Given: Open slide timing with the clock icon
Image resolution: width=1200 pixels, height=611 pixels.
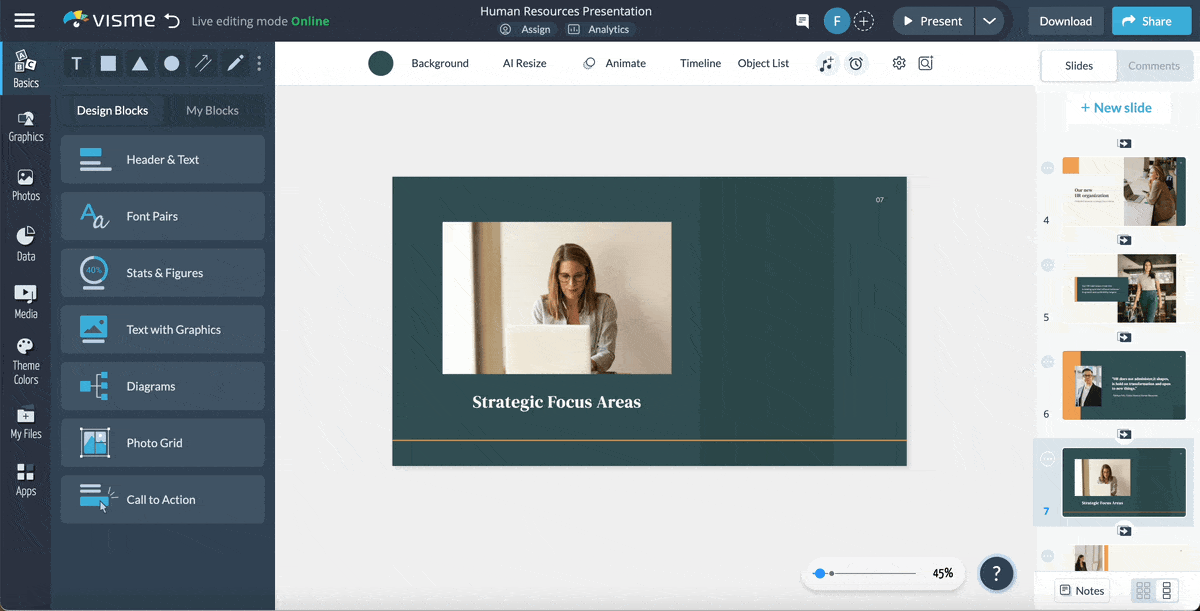Looking at the screenshot, I should pyautogui.click(x=856, y=63).
